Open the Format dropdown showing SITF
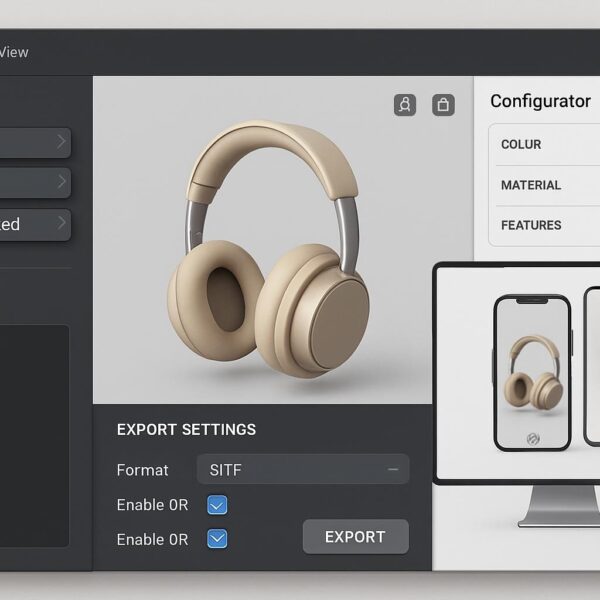 [303, 469]
